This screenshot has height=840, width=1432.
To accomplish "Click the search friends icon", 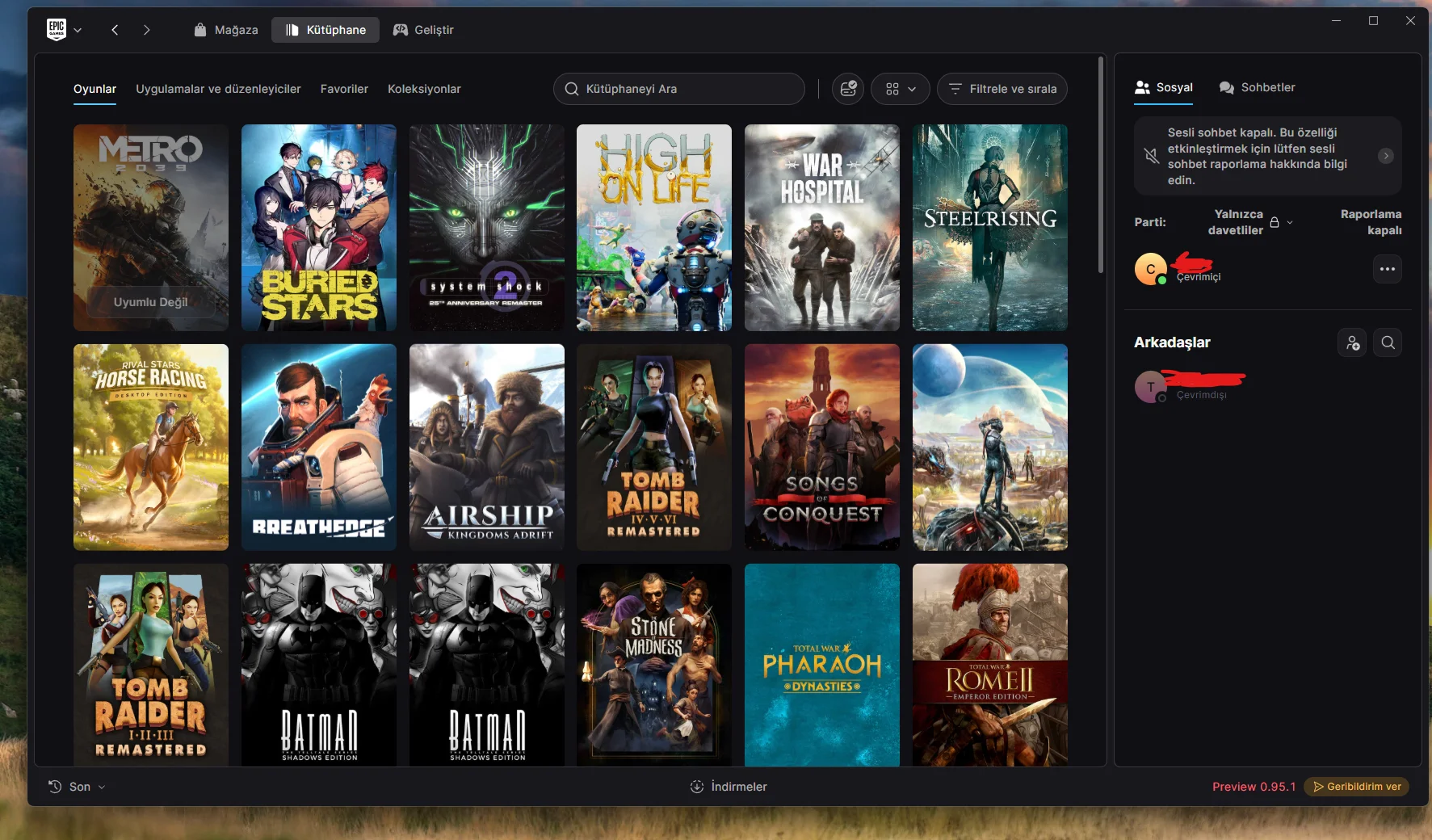I will (x=1388, y=342).
